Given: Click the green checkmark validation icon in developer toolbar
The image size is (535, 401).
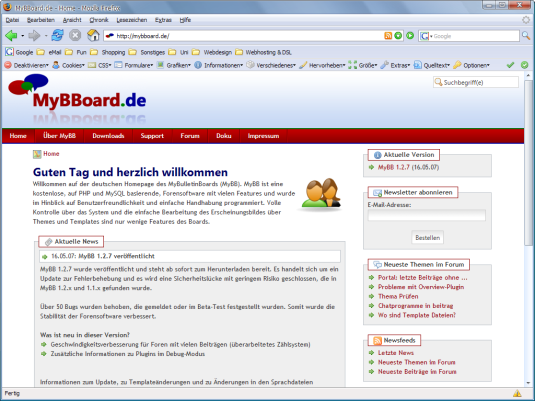Looking at the screenshot, I should 510,65.
